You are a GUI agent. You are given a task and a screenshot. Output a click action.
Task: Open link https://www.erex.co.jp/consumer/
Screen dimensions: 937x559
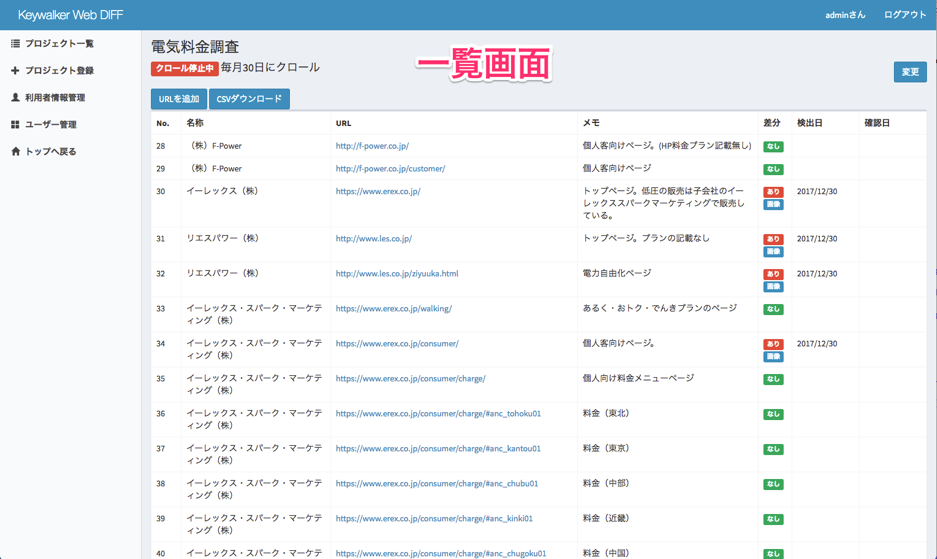click(x=397, y=344)
